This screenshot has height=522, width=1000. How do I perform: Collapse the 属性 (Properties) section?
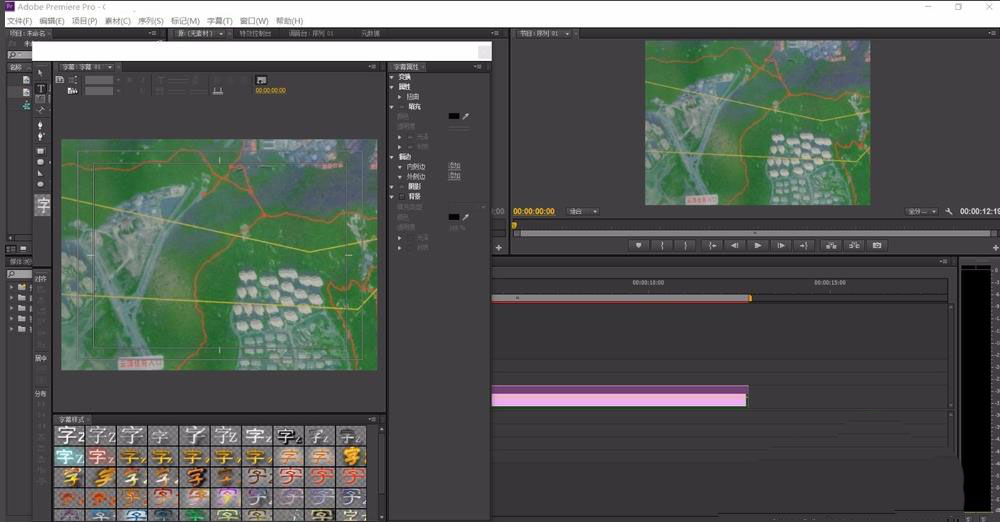pyautogui.click(x=392, y=87)
